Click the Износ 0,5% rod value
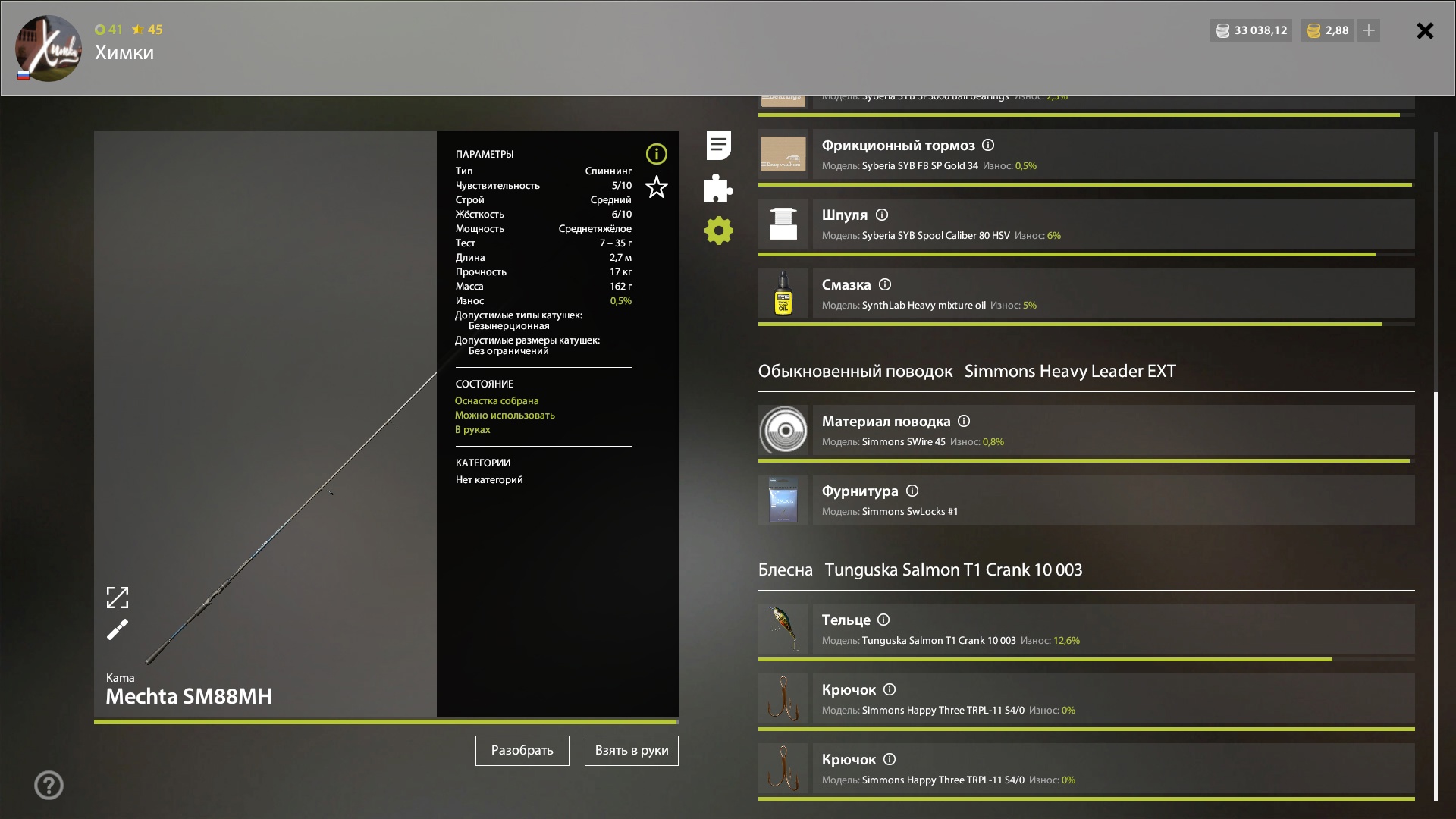The height and width of the screenshot is (819, 1456). [x=621, y=300]
